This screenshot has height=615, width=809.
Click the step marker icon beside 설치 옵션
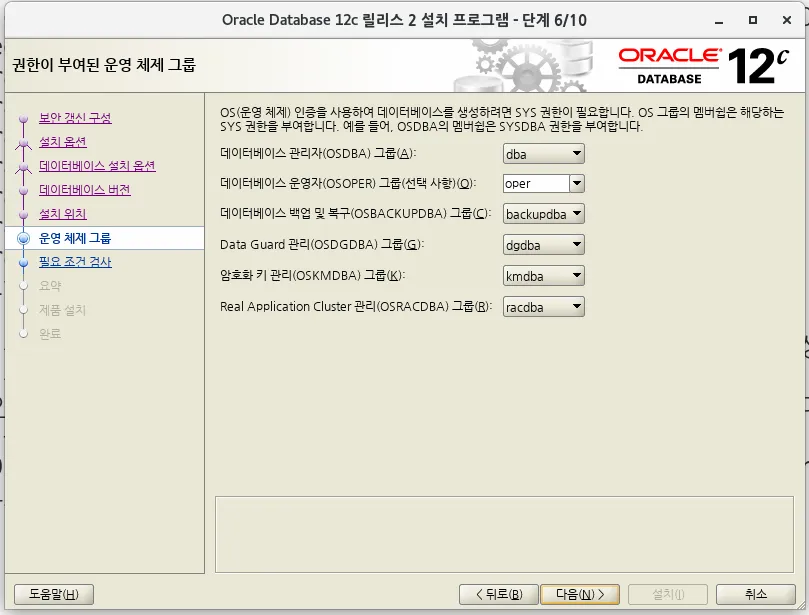click(23, 143)
